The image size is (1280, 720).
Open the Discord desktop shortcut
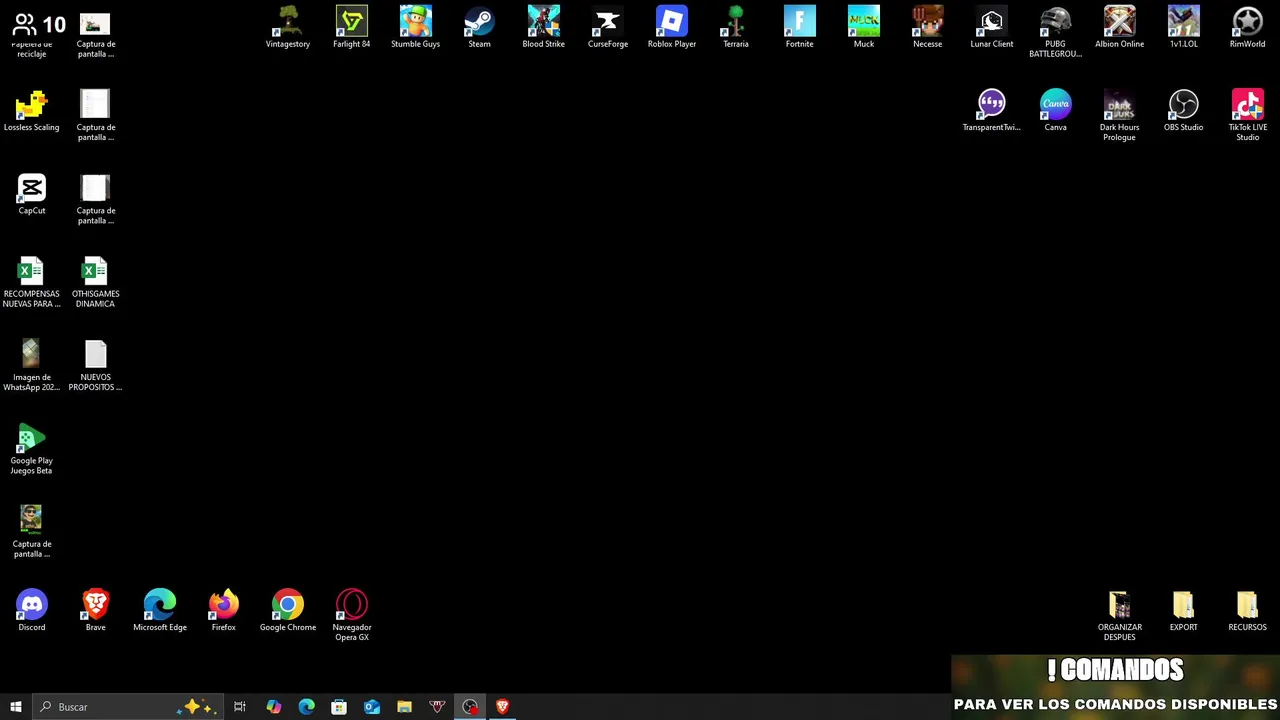[x=32, y=610]
